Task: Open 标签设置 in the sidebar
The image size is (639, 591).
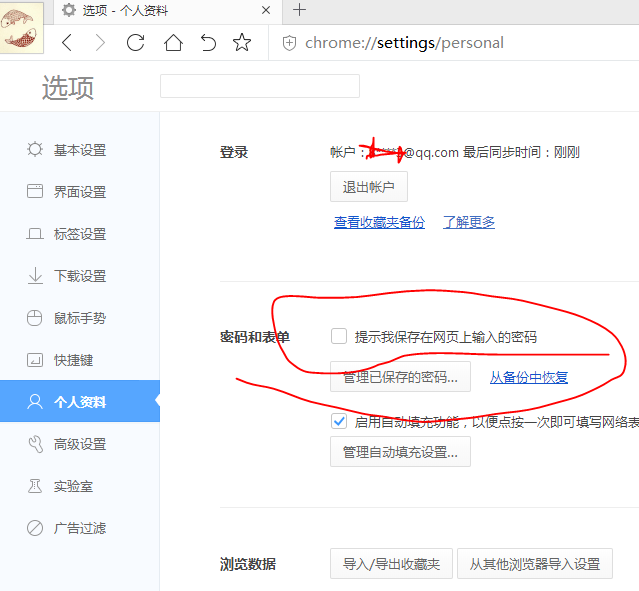Action: [x=80, y=234]
